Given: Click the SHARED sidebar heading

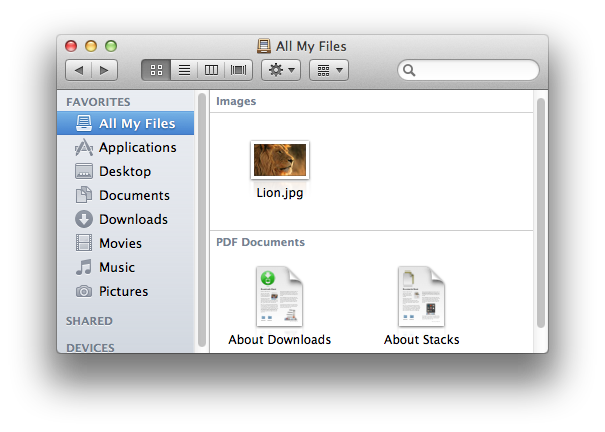Looking at the screenshot, I should coord(89,321).
